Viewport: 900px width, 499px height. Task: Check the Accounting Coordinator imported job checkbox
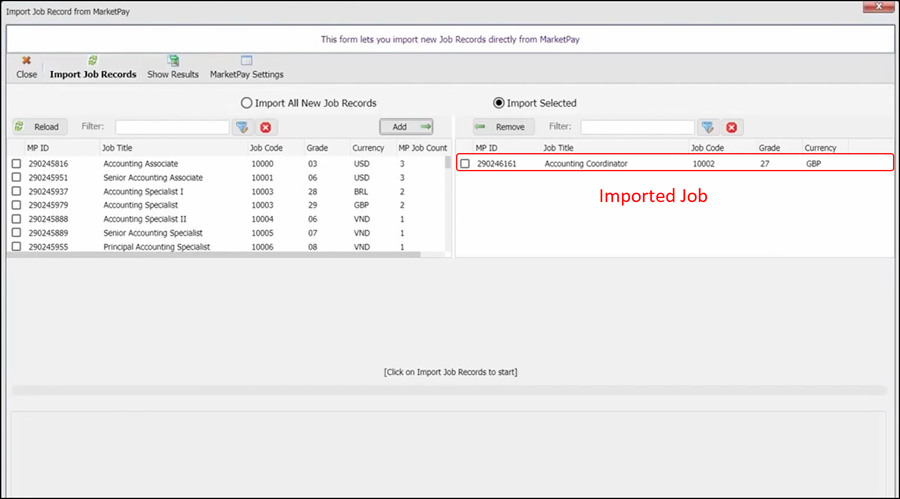(x=465, y=164)
